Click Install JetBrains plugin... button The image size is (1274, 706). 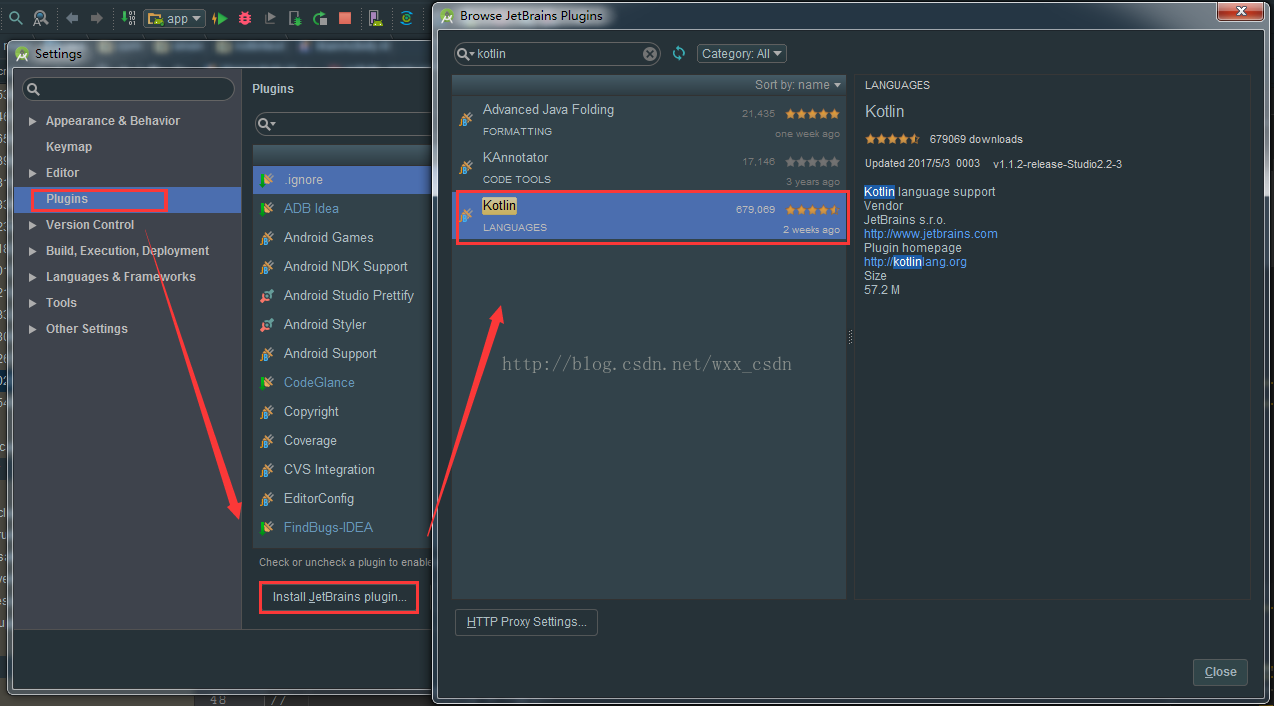click(x=339, y=597)
